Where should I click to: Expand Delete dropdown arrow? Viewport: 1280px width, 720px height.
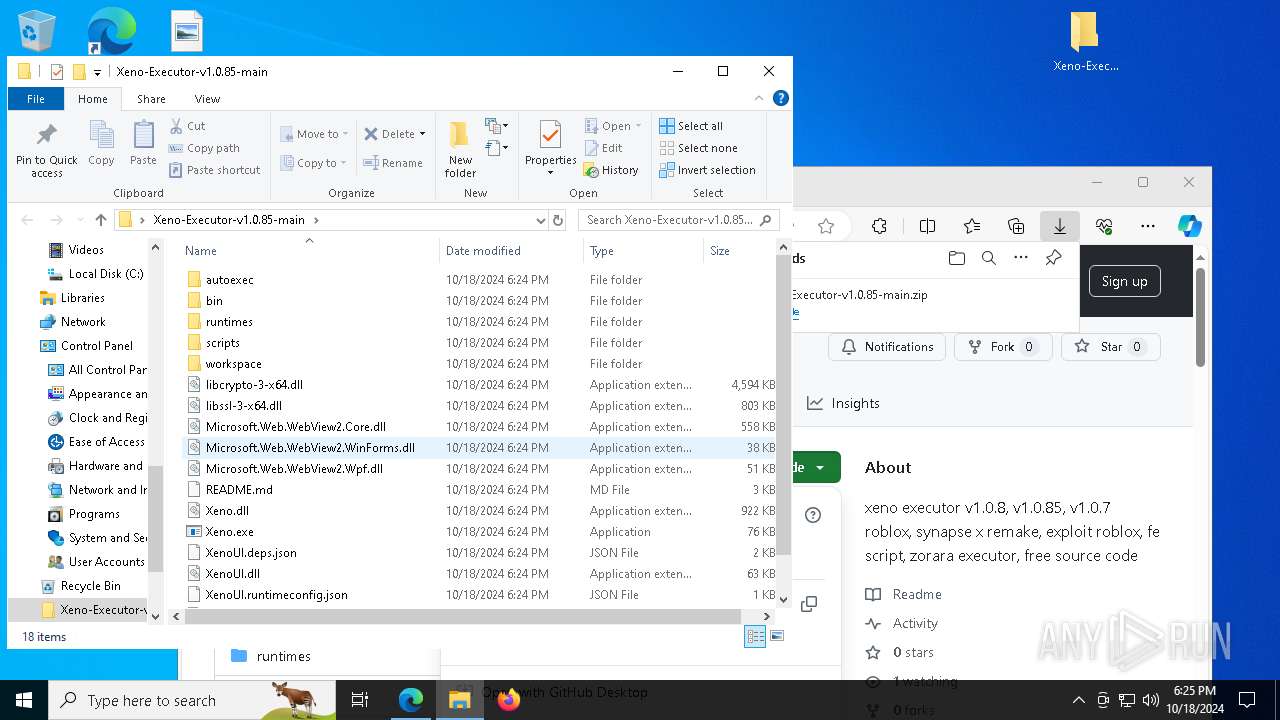pos(422,134)
